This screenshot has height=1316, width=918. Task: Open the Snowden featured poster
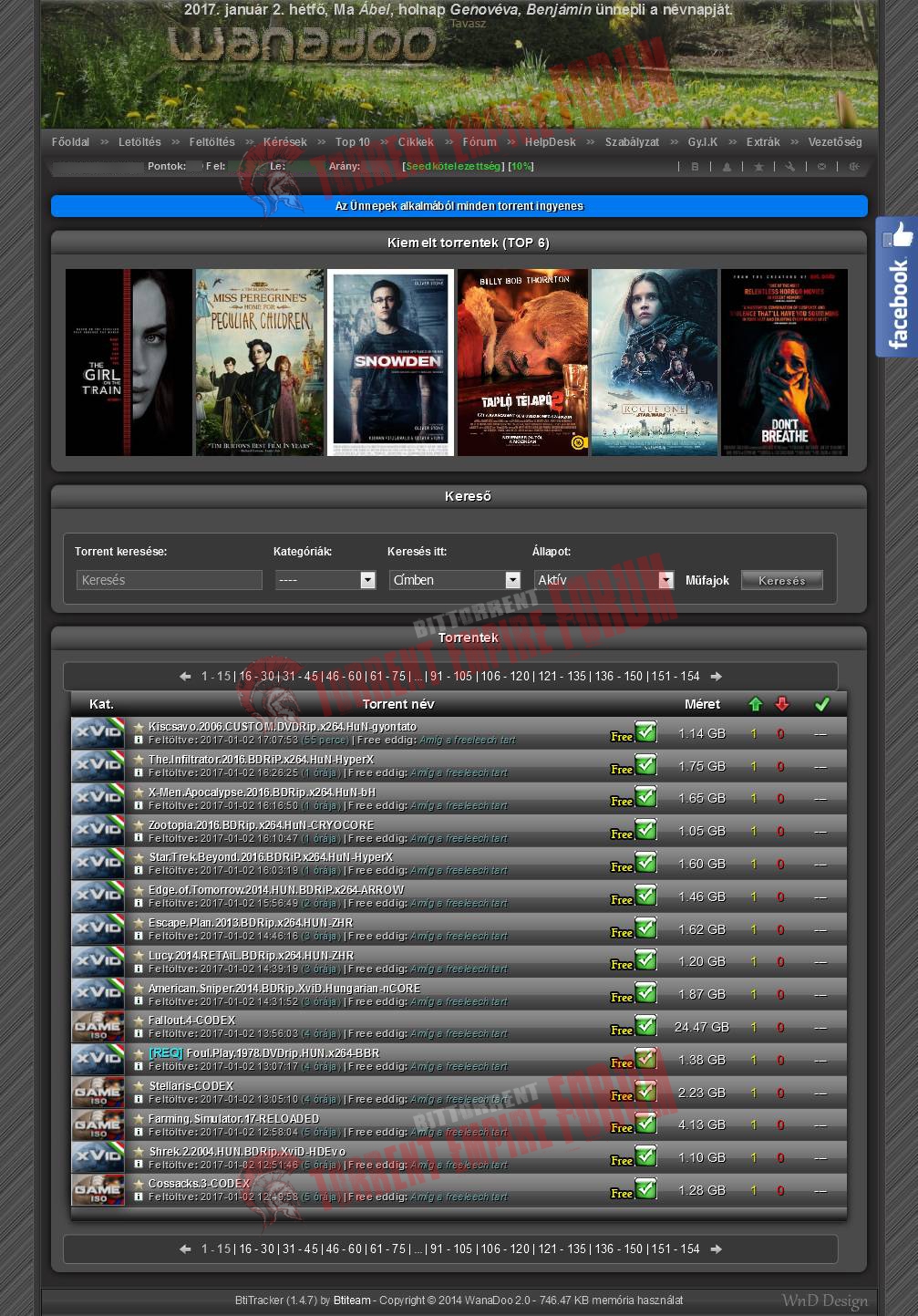pos(390,362)
